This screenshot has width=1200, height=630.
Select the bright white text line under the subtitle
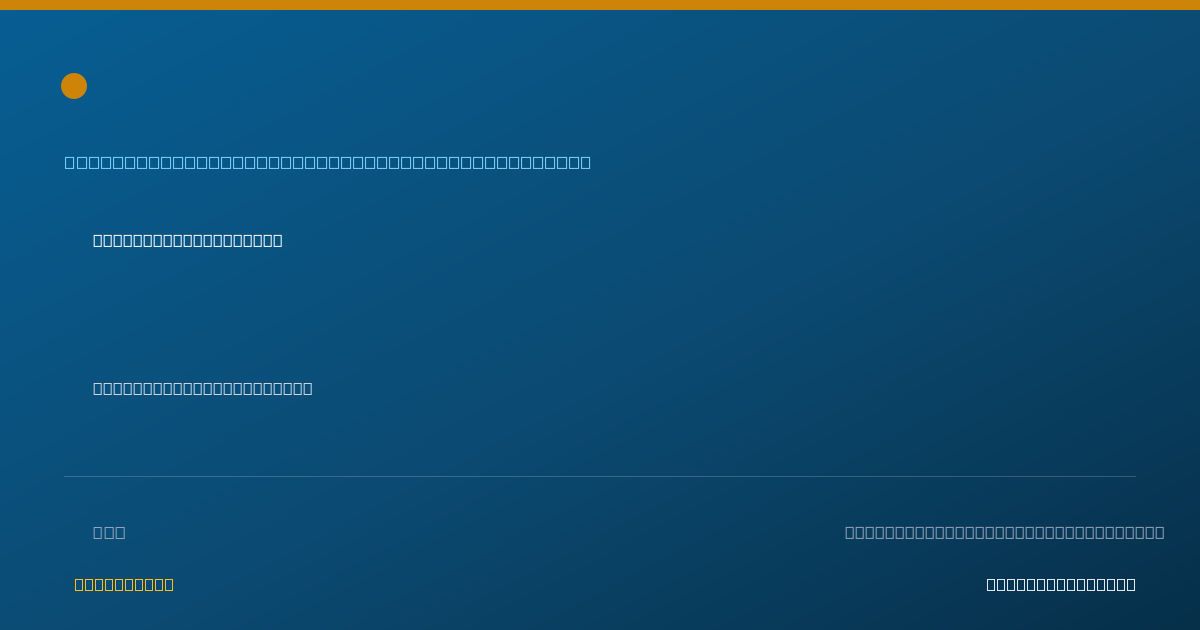(188, 240)
